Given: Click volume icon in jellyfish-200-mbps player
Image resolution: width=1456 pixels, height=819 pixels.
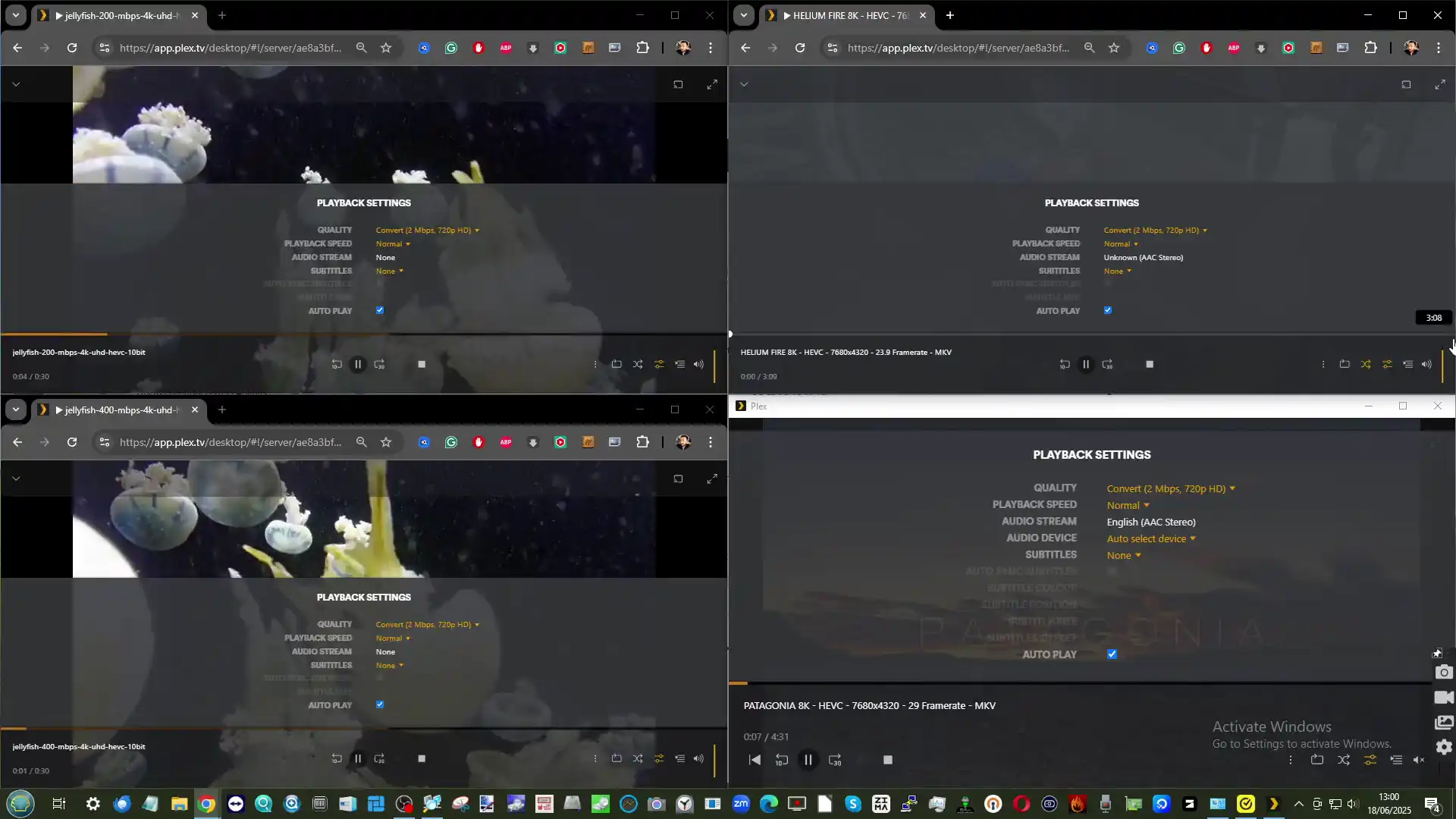Looking at the screenshot, I should [698, 364].
